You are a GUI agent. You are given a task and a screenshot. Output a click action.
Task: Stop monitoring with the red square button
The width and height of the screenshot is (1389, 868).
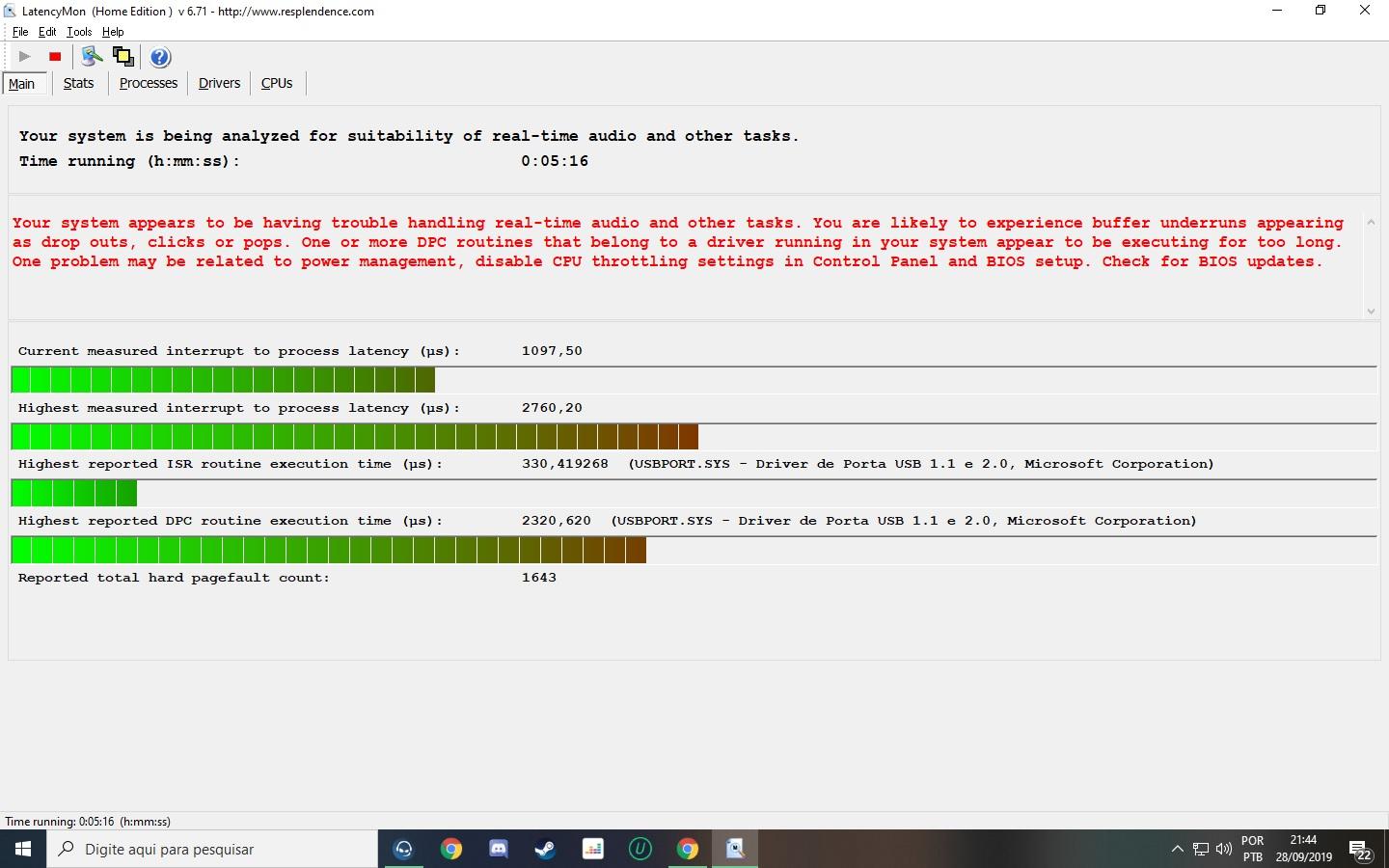[55, 57]
